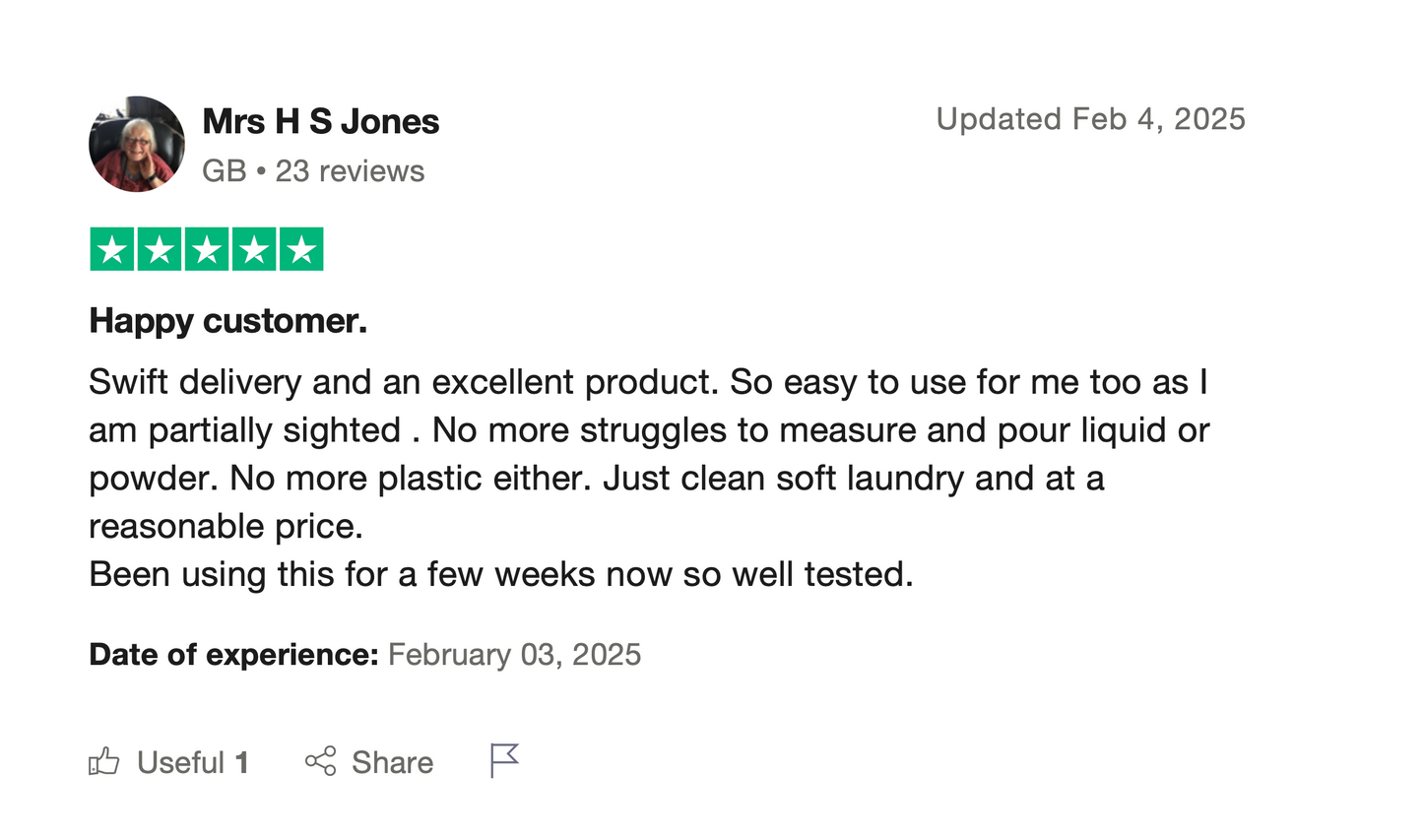Click the "Date of experience:" label
The height and width of the screenshot is (840, 1423).
[x=233, y=655]
